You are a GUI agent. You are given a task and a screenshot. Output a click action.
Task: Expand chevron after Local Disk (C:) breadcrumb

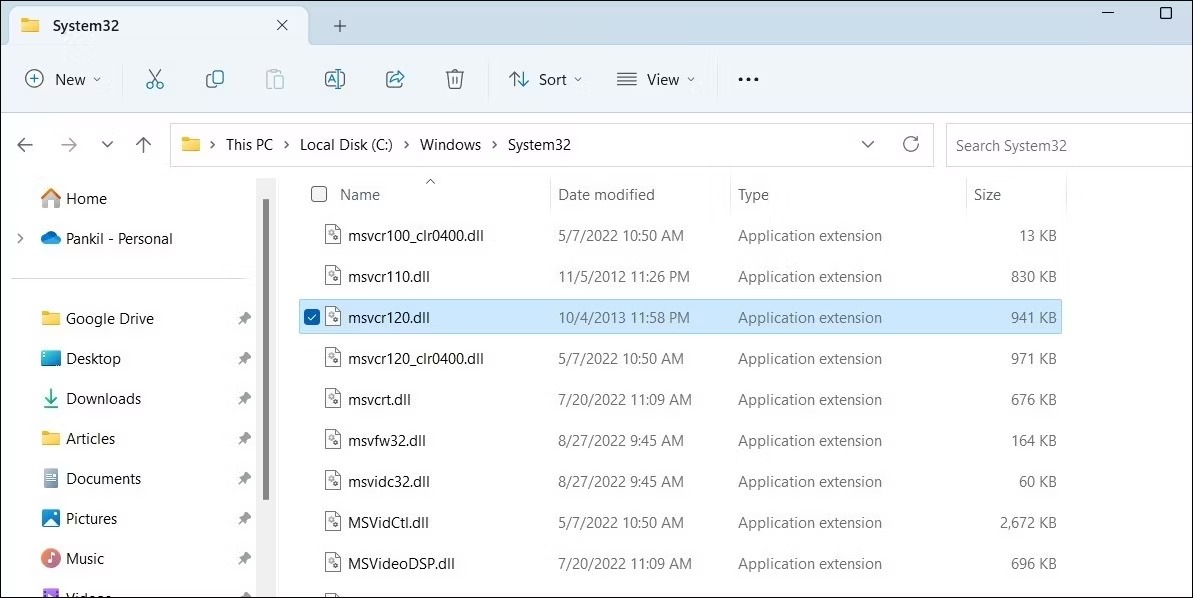click(406, 145)
